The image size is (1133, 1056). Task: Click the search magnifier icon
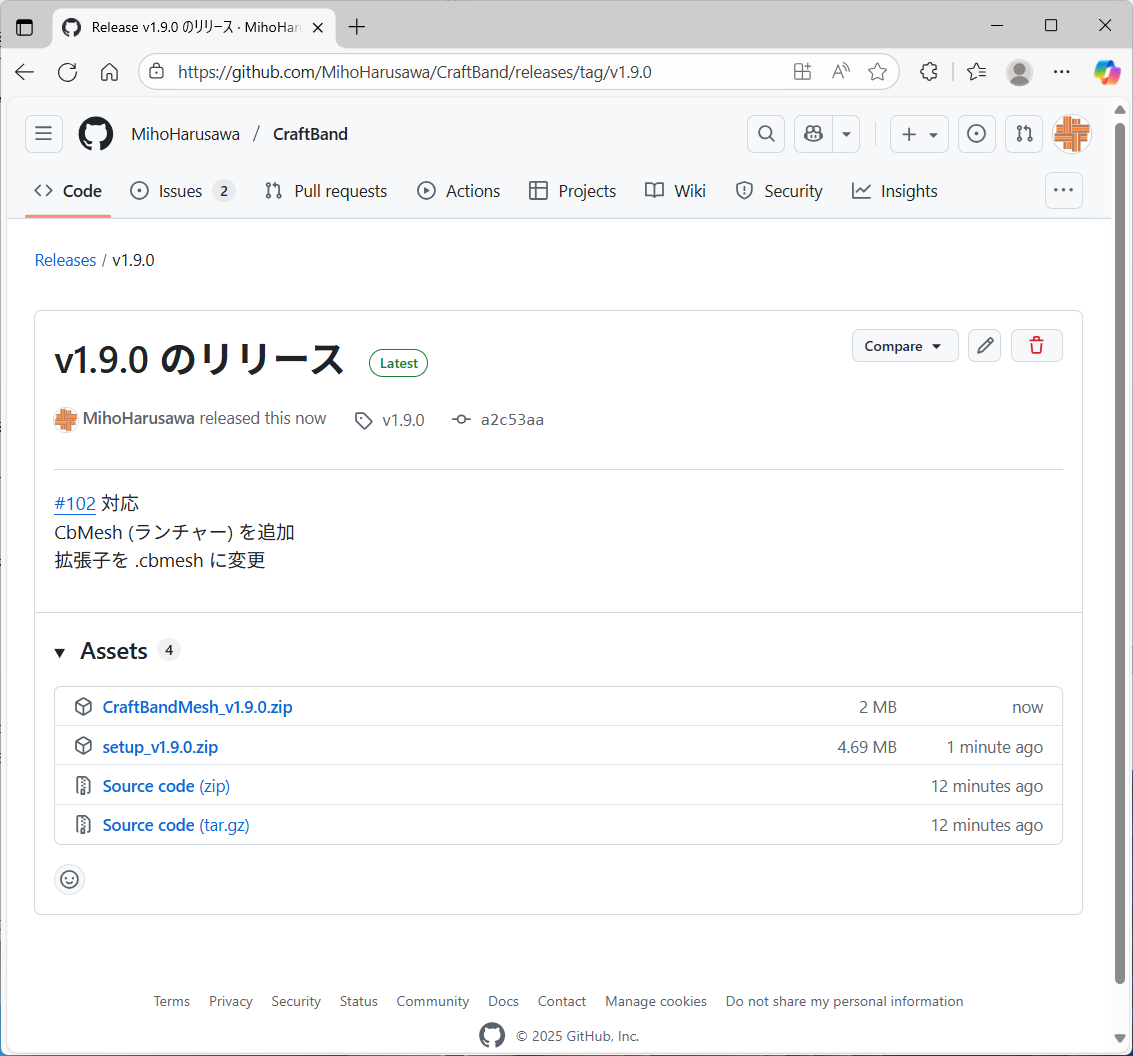766,134
